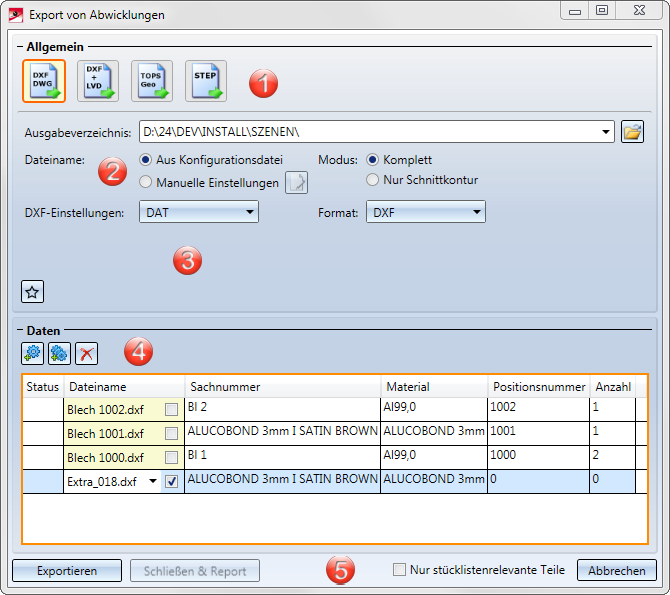The width and height of the screenshot is (670, 595).
Task: Select the TOPS Geo export icon
Action: coord(152,81)
